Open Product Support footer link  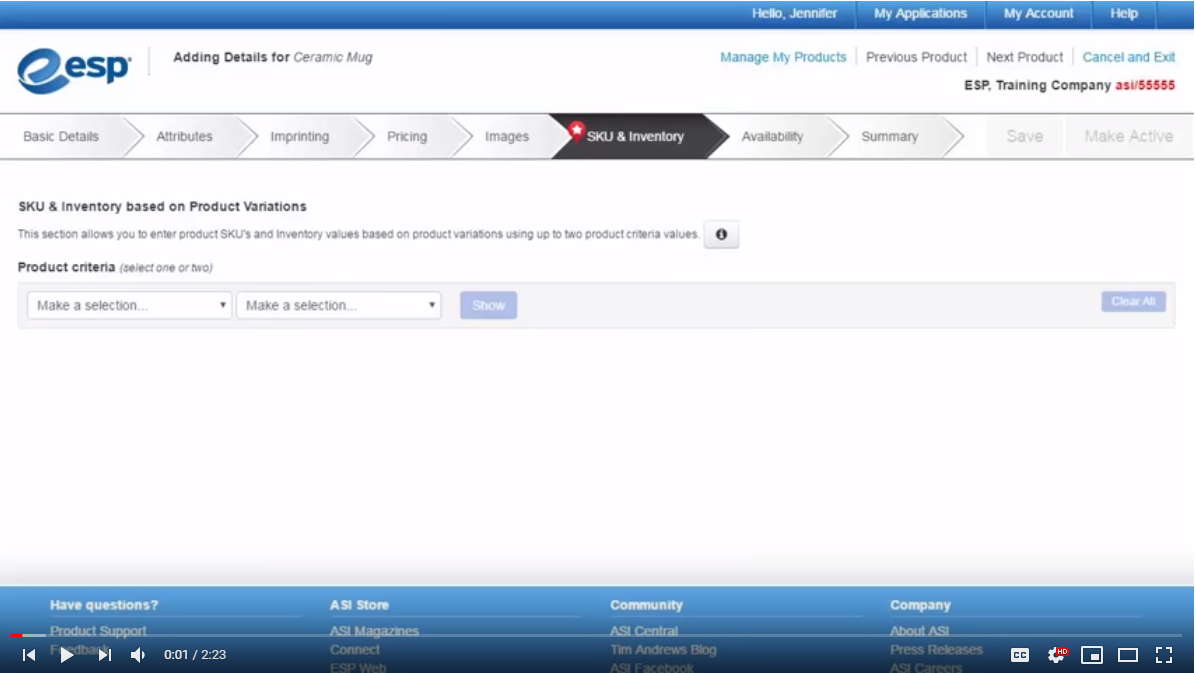(x=98, y=631)
